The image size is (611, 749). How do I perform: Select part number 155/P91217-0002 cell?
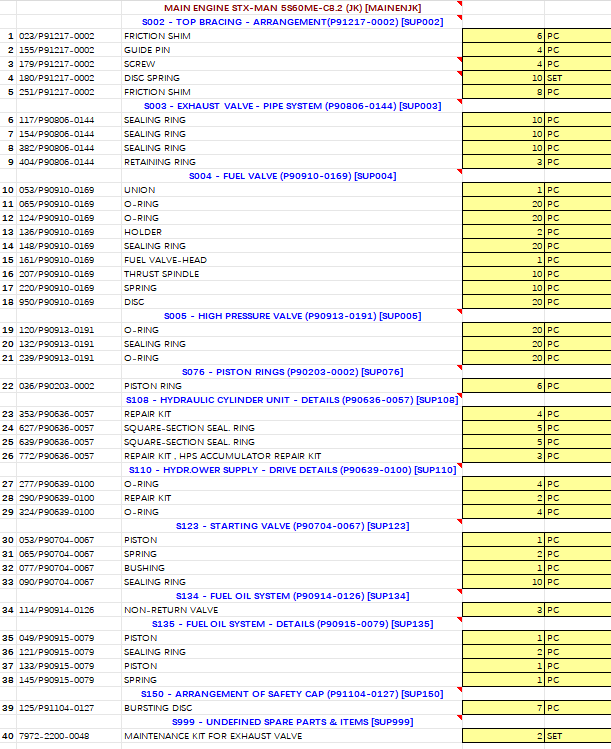click(x=68, y=49)
